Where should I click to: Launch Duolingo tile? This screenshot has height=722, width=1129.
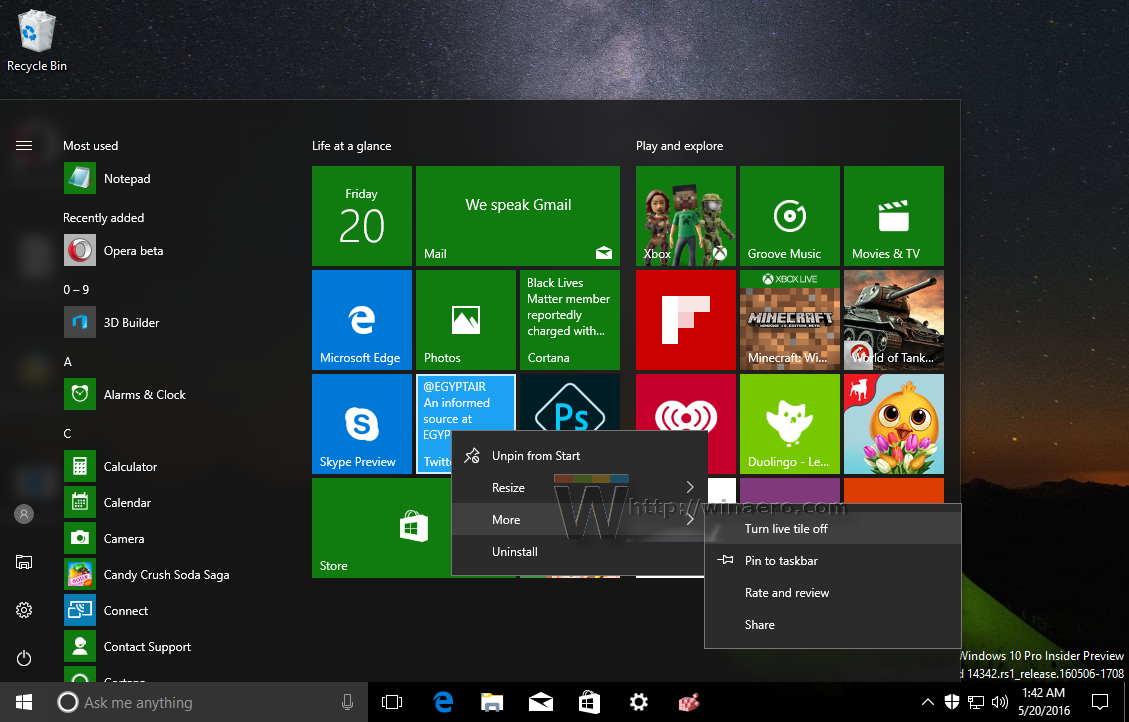click(790, 424)
